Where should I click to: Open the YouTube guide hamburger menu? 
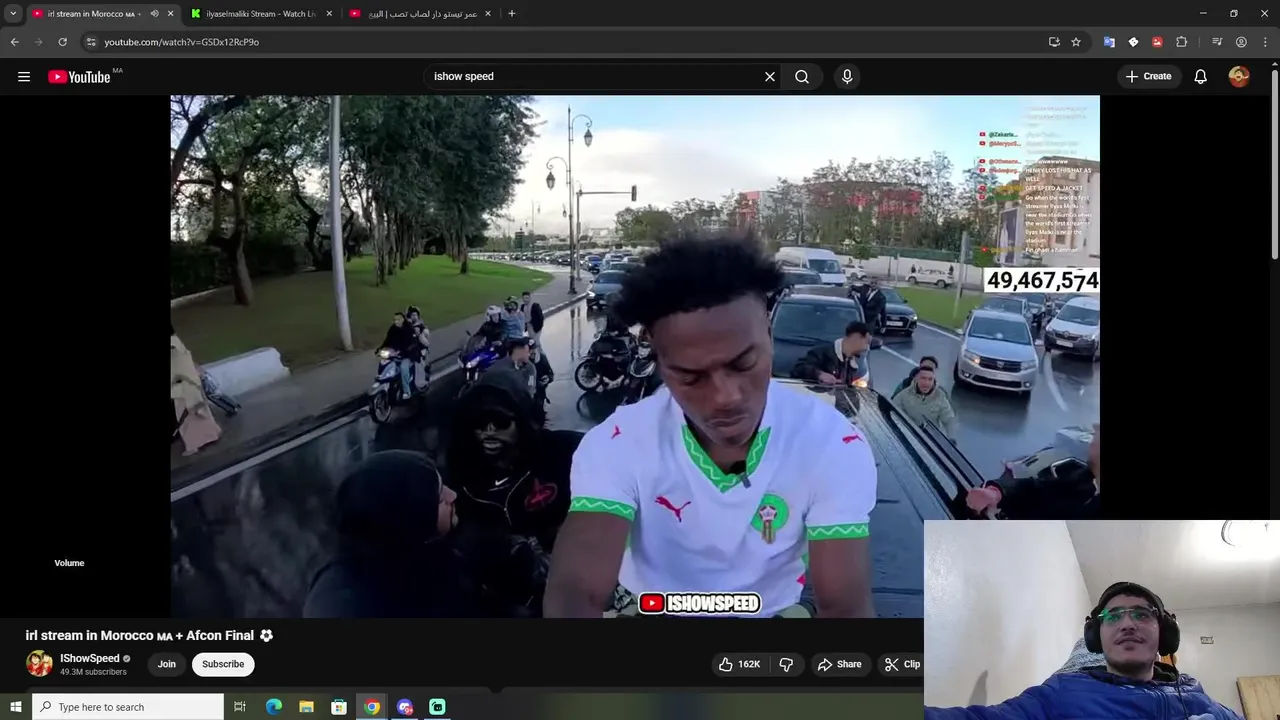24,76
